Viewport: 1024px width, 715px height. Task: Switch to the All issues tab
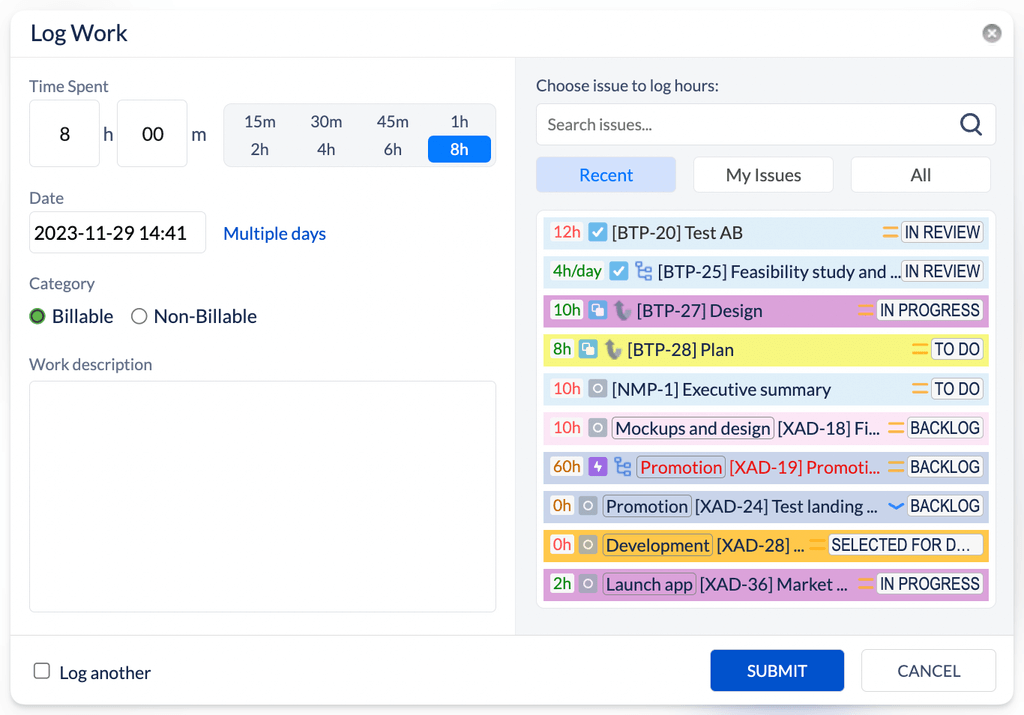[x=920, y=175]
